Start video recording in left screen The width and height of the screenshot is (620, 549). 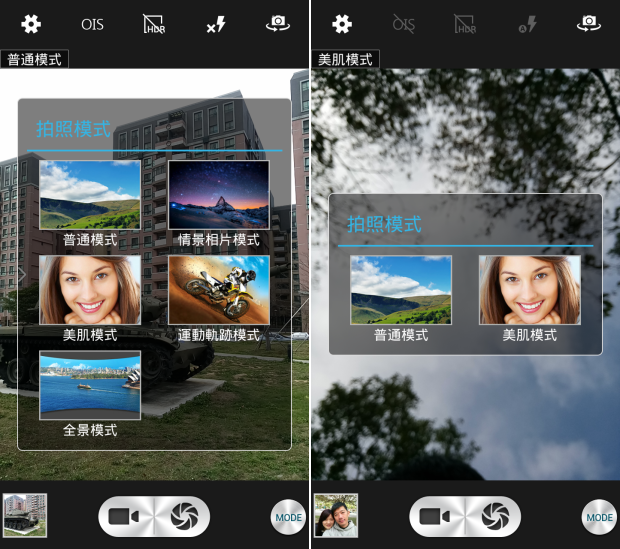[x=125, y=517]
